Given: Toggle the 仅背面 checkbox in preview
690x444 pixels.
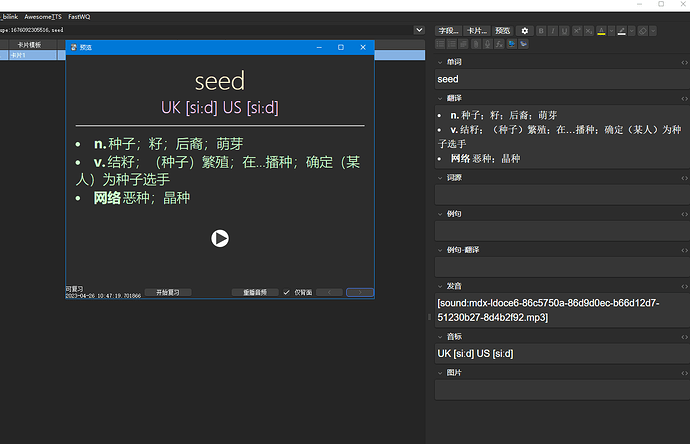Looking at the screenshot, I should (x=286, y=292).
